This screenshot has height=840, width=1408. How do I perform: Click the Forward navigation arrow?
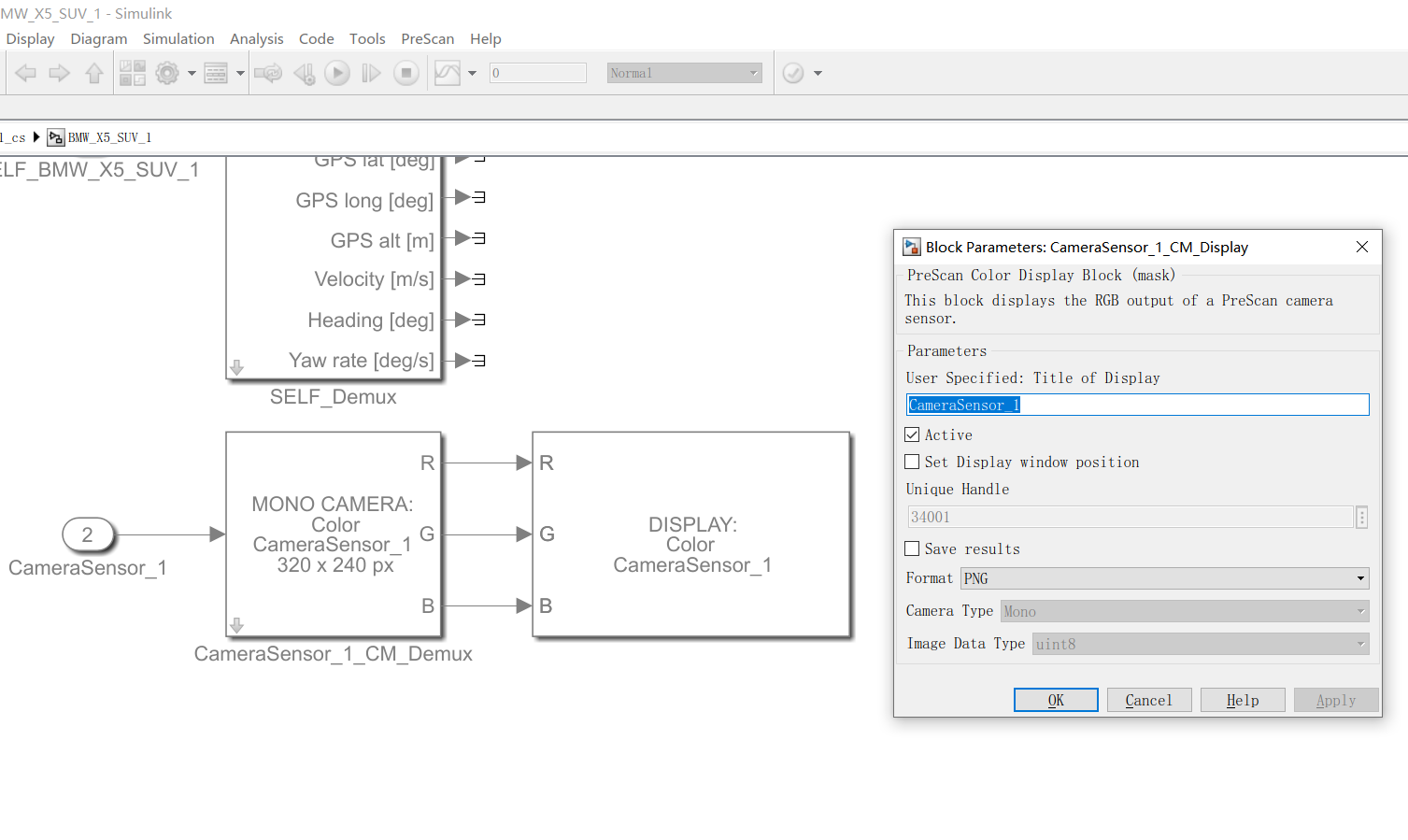tap(60, 73)
